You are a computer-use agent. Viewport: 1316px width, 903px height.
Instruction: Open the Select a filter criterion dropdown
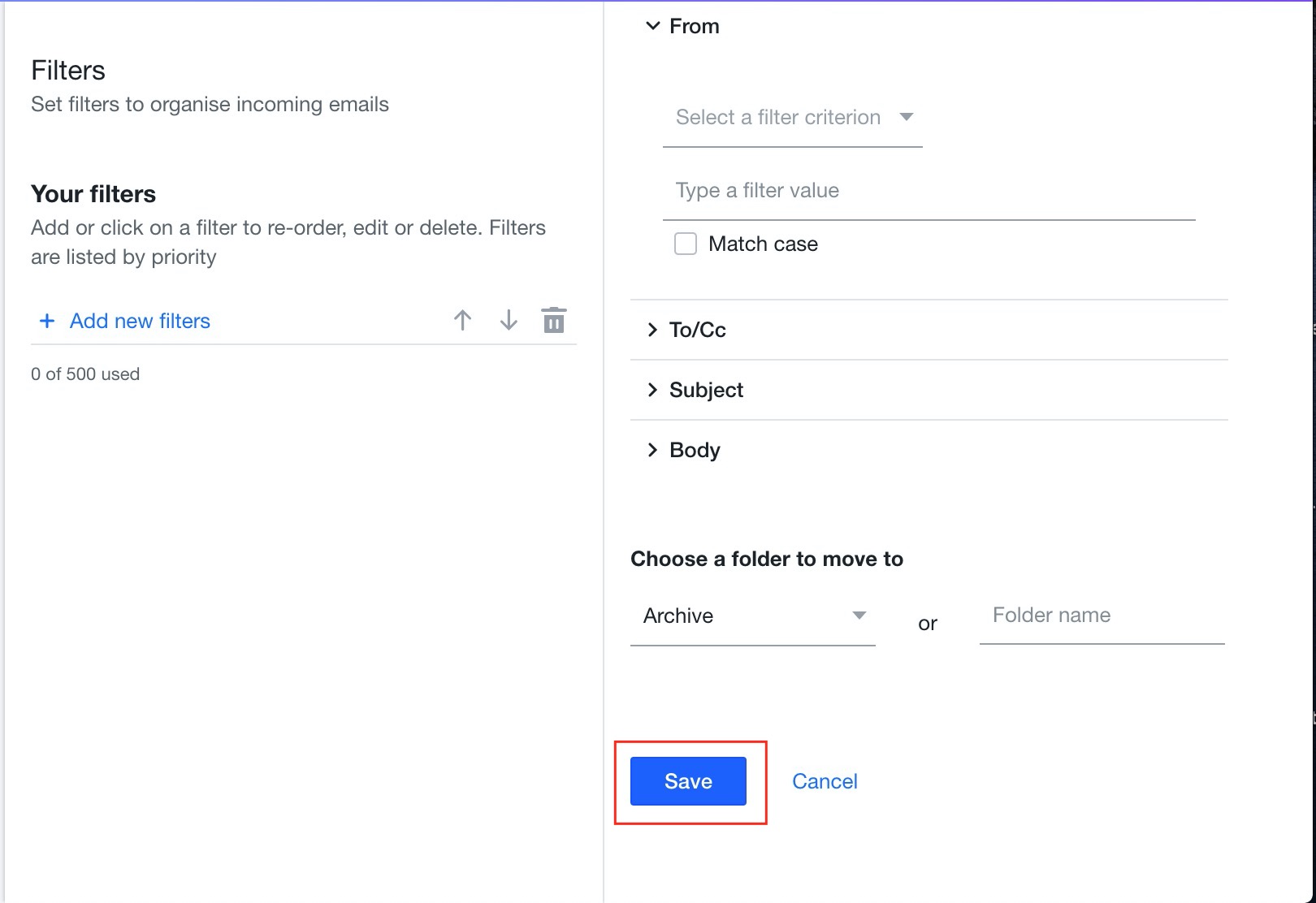[793, 118]
